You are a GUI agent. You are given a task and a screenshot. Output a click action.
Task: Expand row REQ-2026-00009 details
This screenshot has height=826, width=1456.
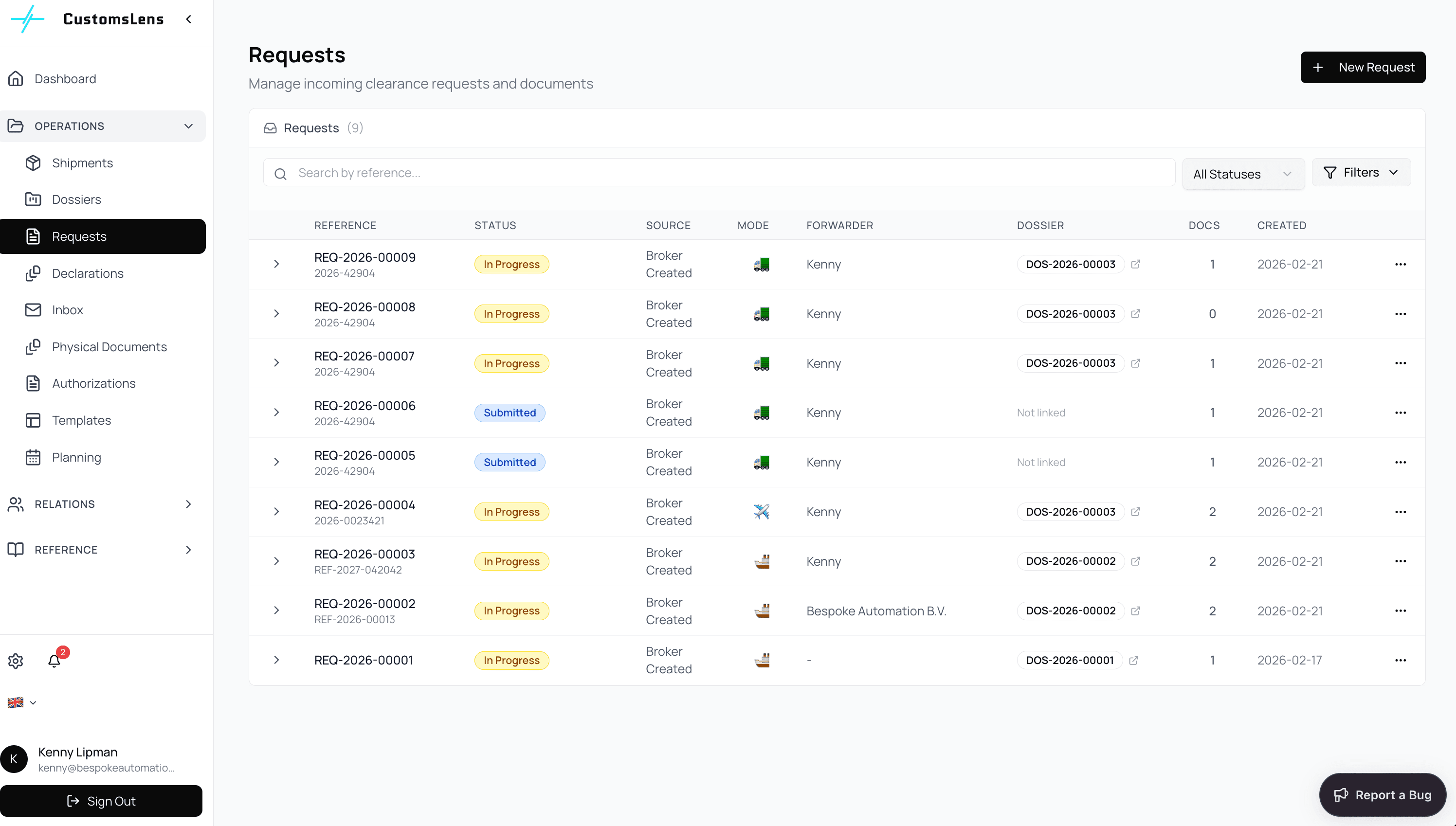pyautogui.click(x=276, y=264)
